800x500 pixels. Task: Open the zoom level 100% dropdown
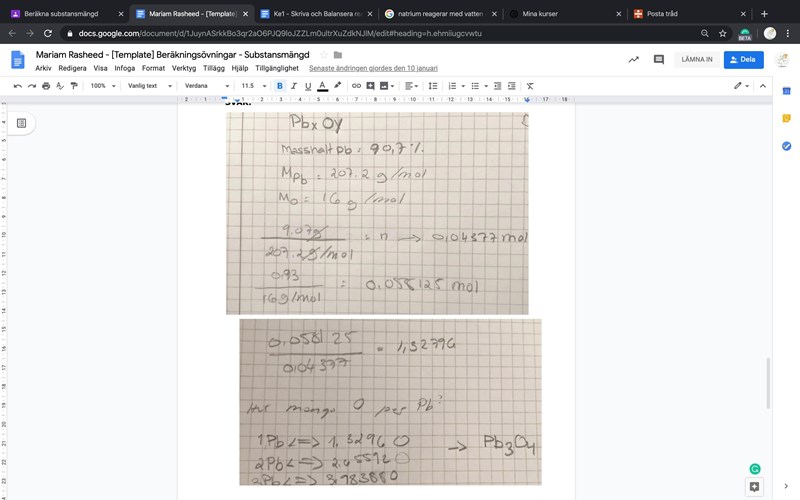coord(102,86)
